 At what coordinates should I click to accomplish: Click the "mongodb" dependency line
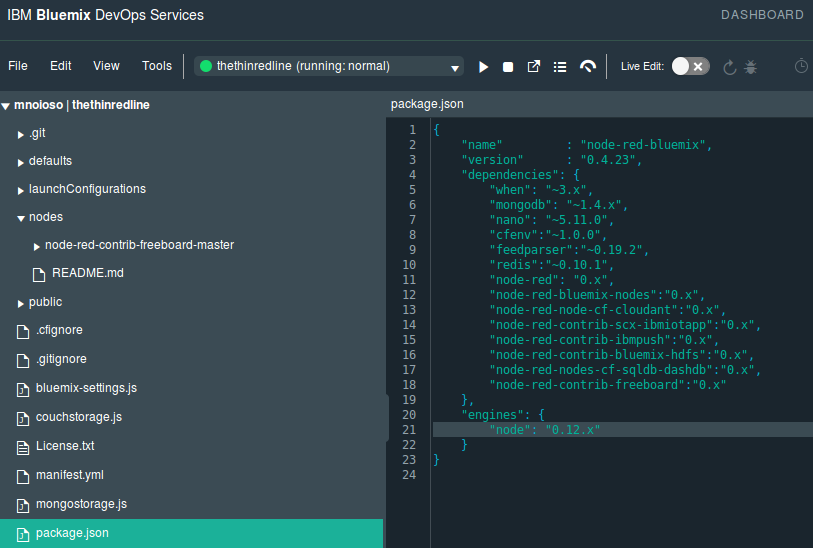558,205
